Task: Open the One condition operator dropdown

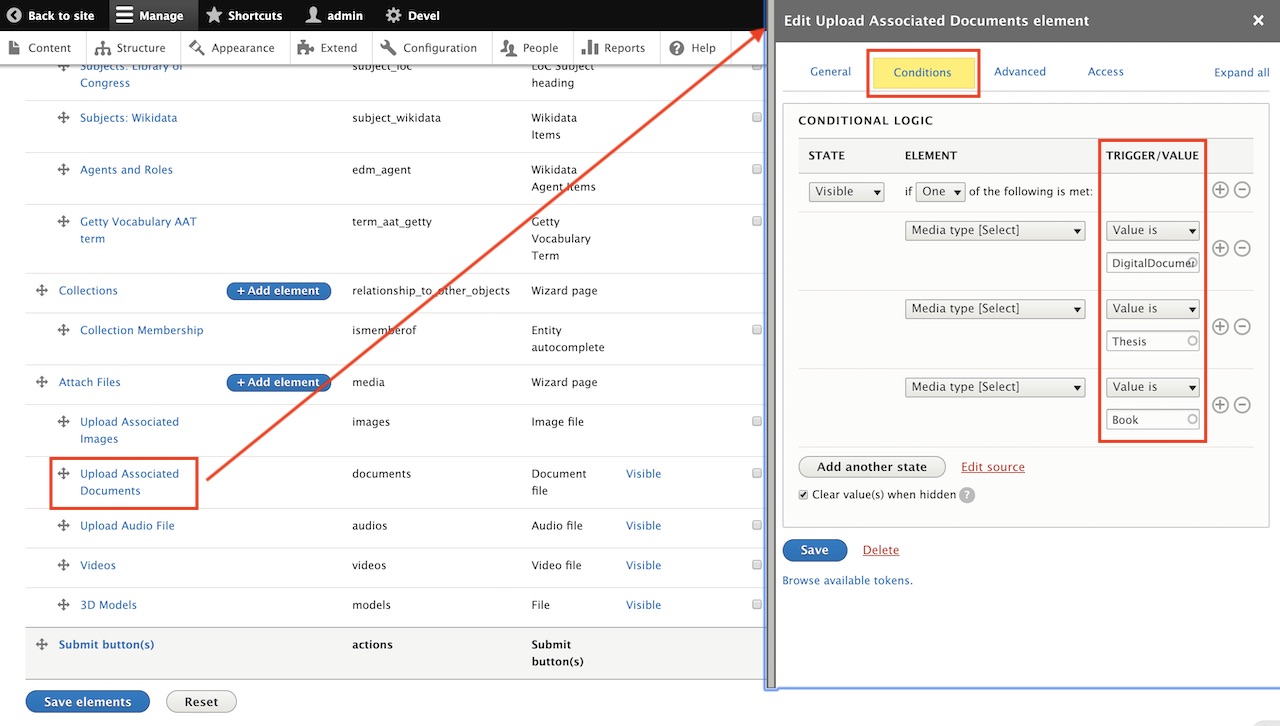Action: click(x=940, y=192)
